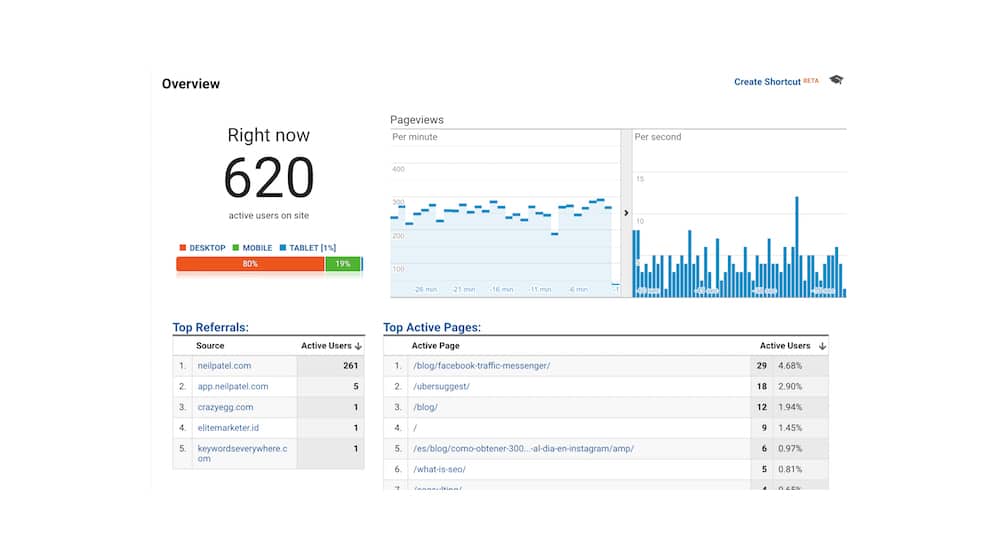Click the TABLET [1%] legend label
Image resolution: width=1000 pixels, height=560 pixels.
point(312,247)
